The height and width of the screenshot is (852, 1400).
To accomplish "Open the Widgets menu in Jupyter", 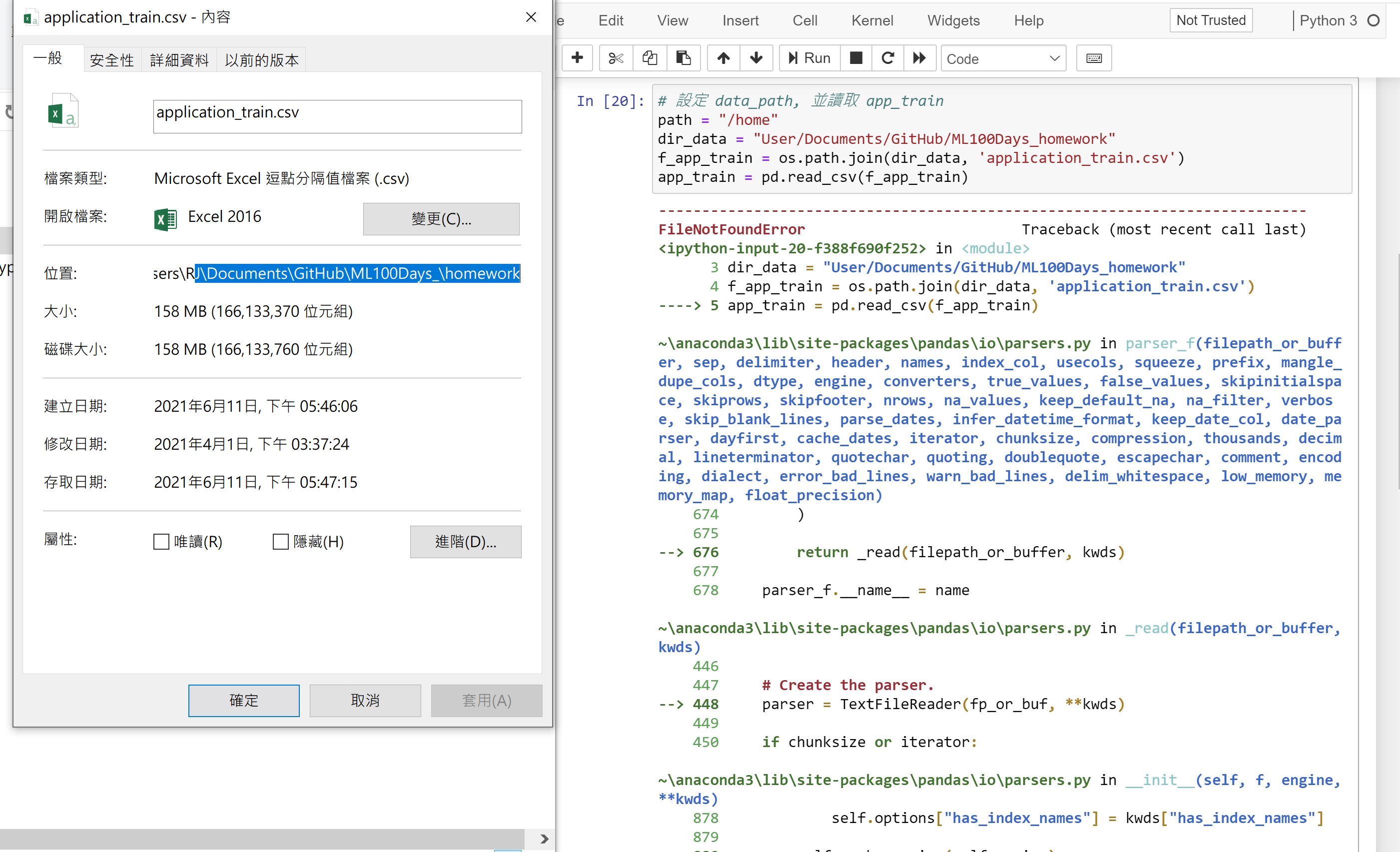I will (x=953, y=21).
